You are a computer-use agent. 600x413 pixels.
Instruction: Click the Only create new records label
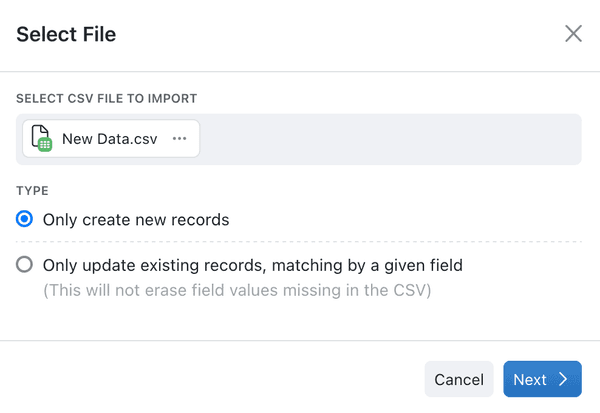136,220
